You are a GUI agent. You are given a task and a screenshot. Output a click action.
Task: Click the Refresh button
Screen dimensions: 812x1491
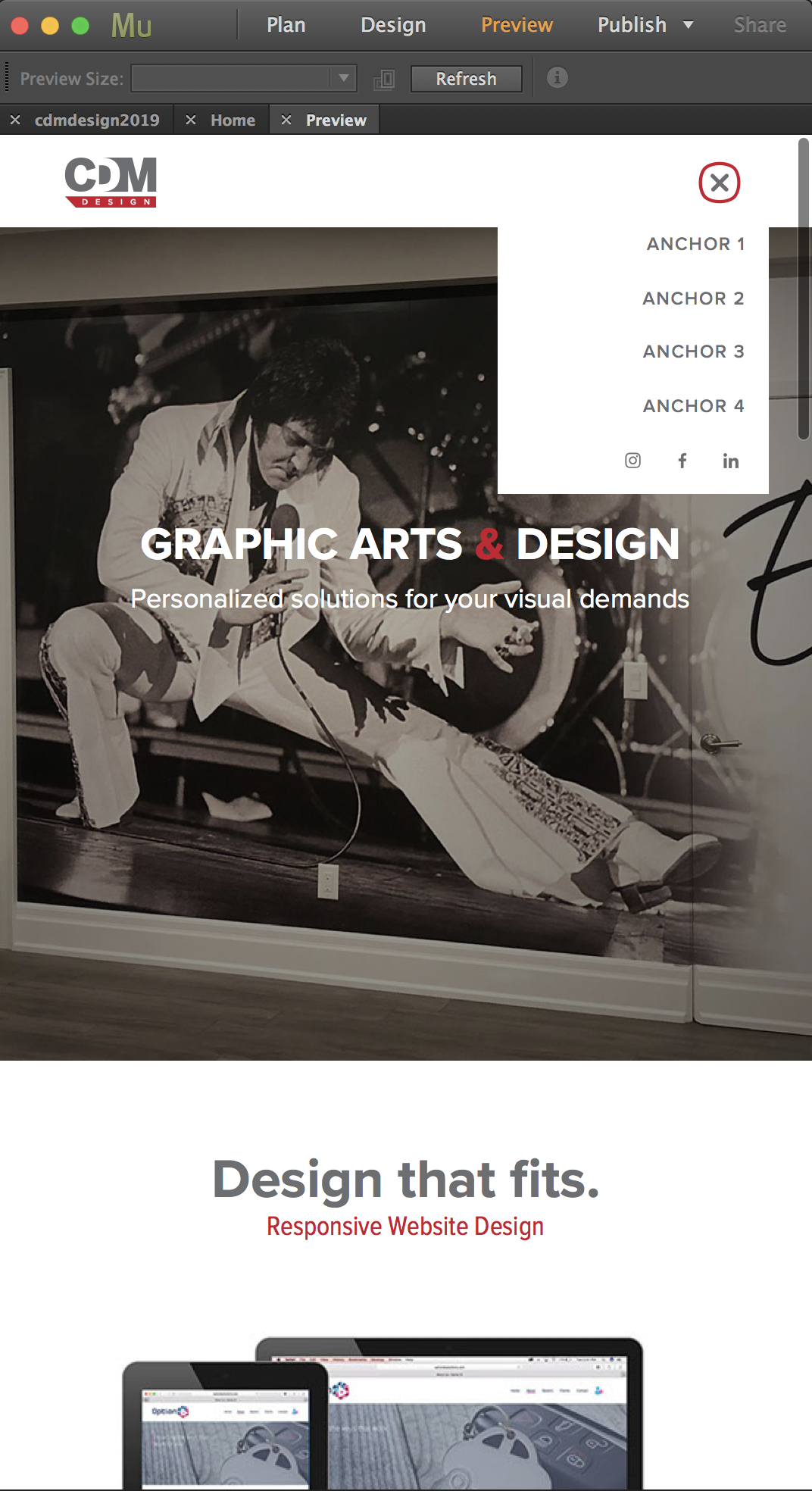(466, 79)
